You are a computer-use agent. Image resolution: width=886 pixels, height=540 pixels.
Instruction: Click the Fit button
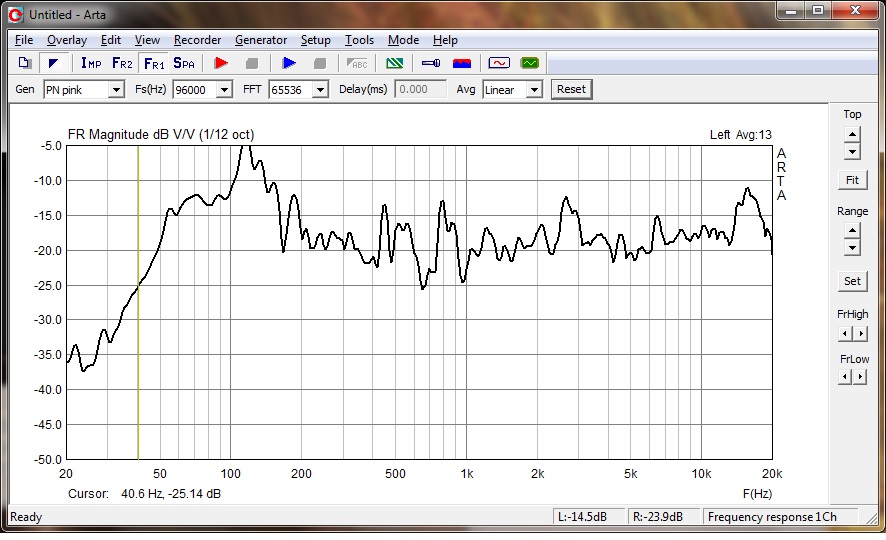852,180
